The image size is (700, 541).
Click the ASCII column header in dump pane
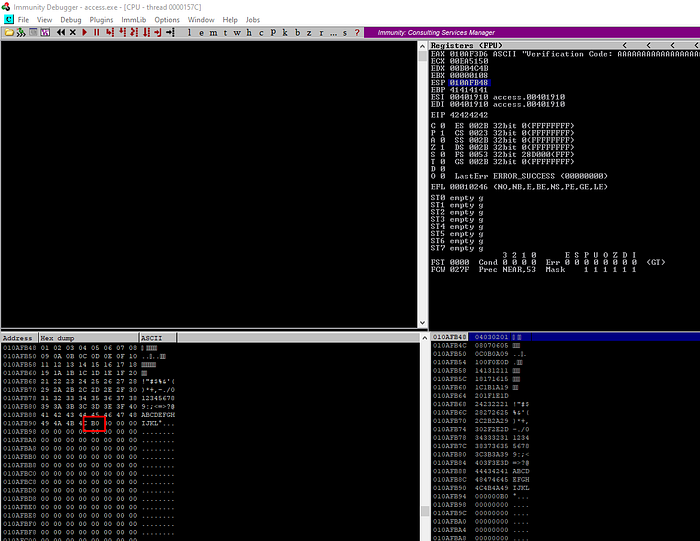pyautogui.click(x=152, y=338)
